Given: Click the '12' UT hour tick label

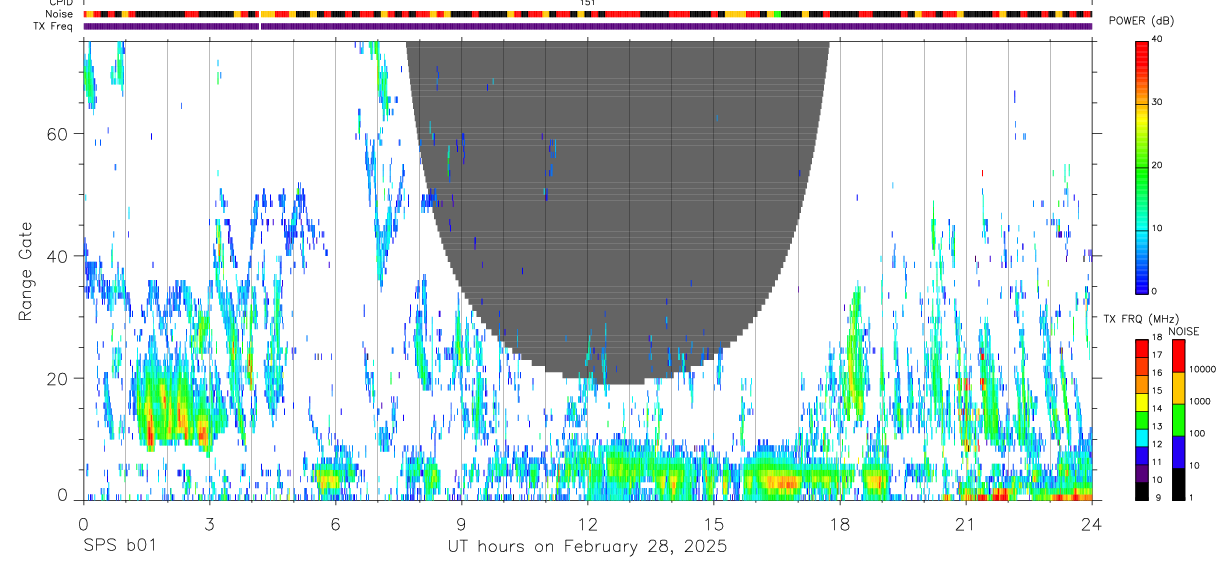Looking at the screenshot, I should [588, 523].
